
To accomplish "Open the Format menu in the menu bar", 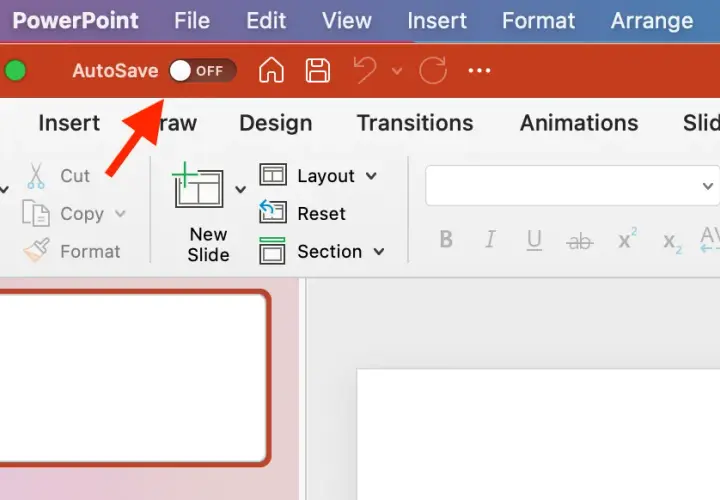I will pyautogui.click(x=538, y=21).
